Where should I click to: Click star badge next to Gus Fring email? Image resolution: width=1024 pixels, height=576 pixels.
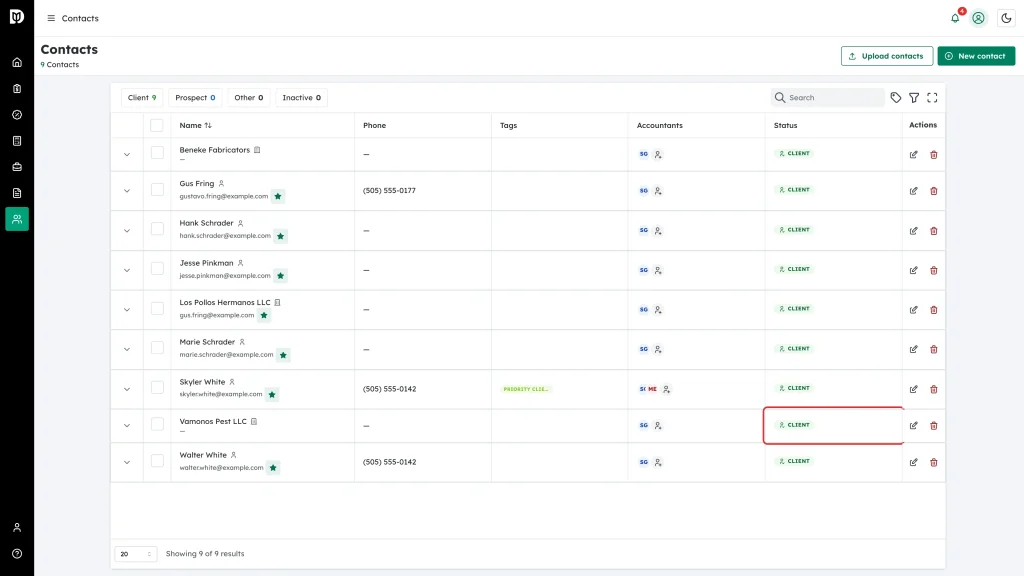point(278,196)
